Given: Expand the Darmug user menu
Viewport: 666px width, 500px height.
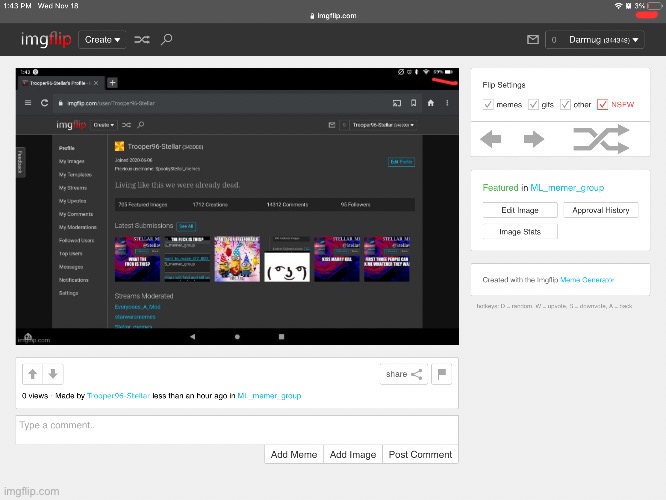Looking at the screenshot, I should click(x=603, y=40).
